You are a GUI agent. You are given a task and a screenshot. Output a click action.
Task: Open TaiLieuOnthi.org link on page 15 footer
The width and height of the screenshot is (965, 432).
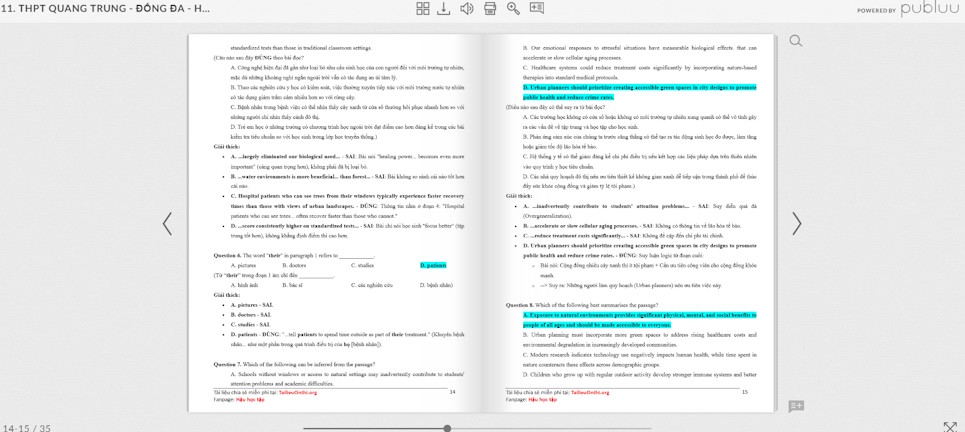click(x=590, y=393)
